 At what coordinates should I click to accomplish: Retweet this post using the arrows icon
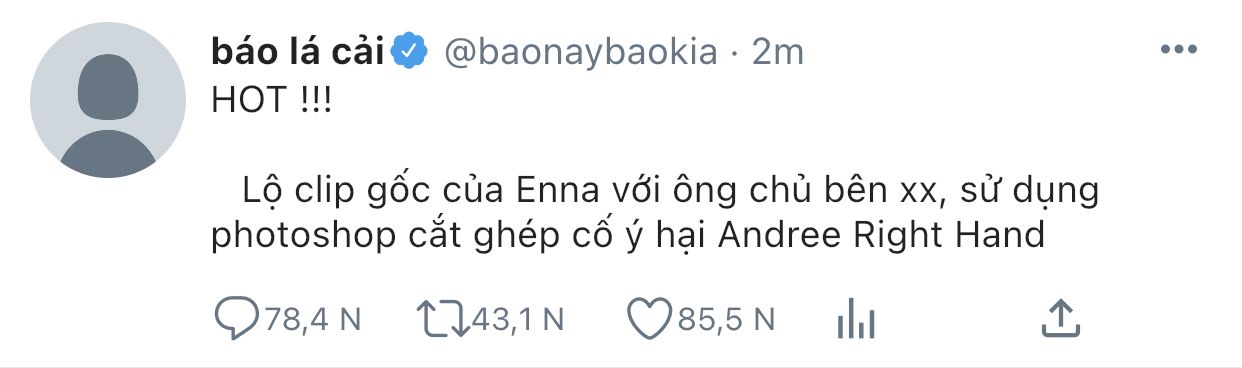[441, 320]
